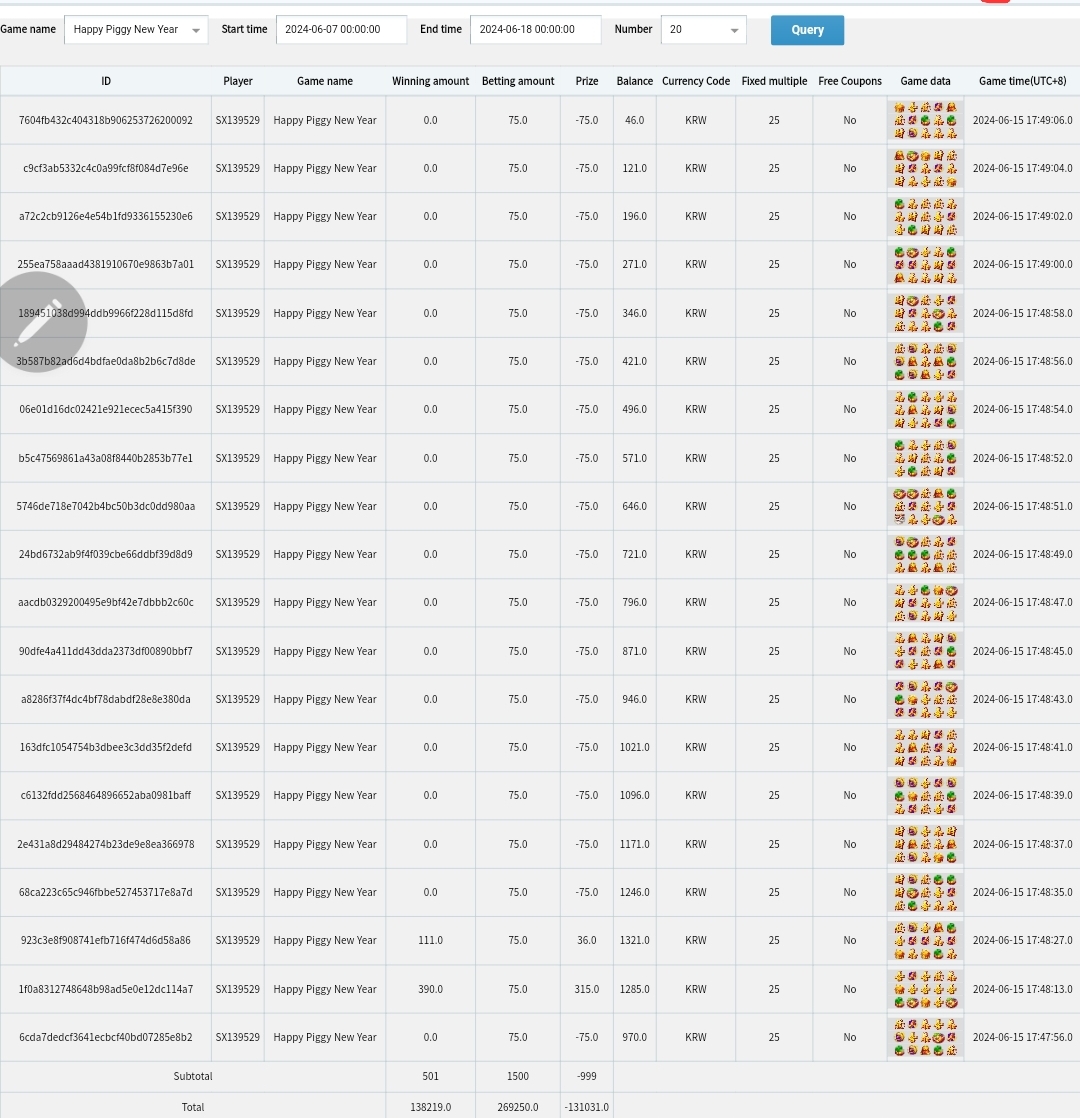The height and width of the screenshot is (1118, 1080).
Task: Click the Start time input field
Action: click(x=341, y=30)
